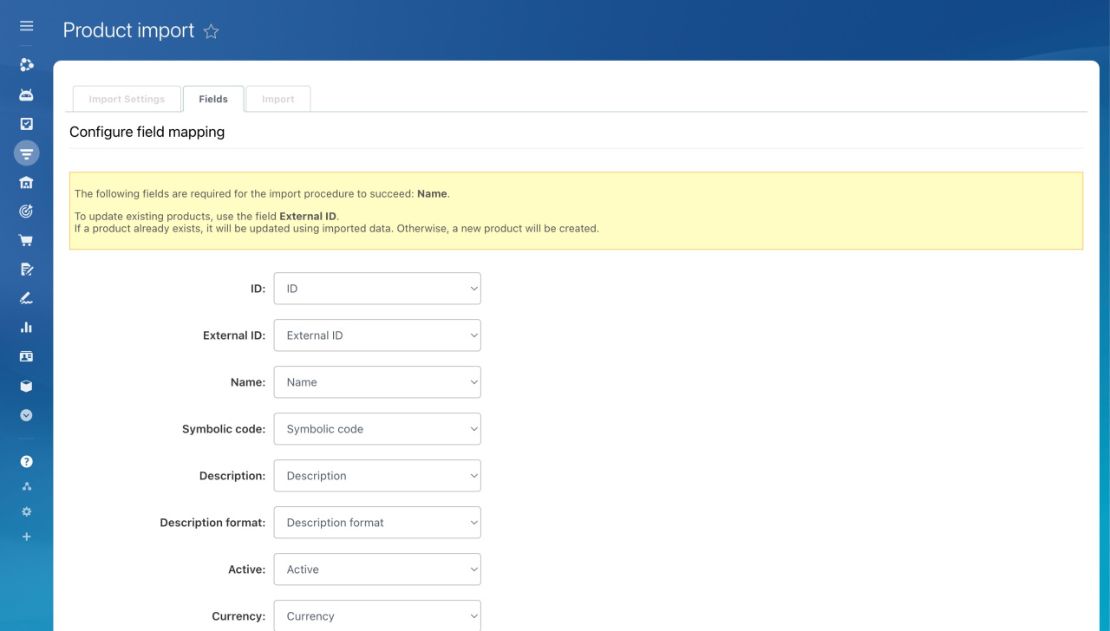Open the Description format mapping dropdown
The height and width of the screenshot is (631, 1110).
pos(377,523)
